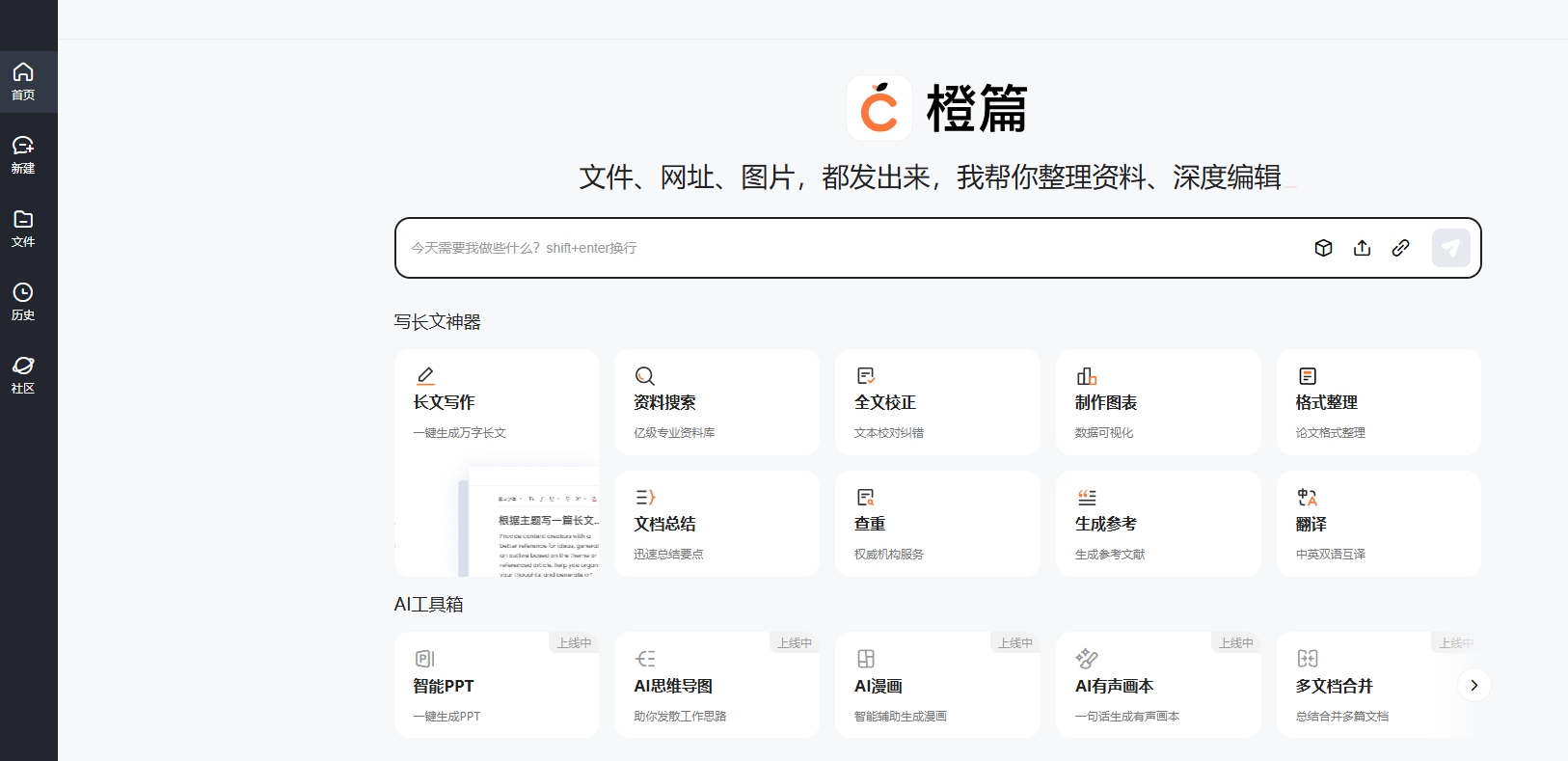The image size is (1568, 761).
Task: Click the 智能PPT icon
Action: tap(425, 659)
